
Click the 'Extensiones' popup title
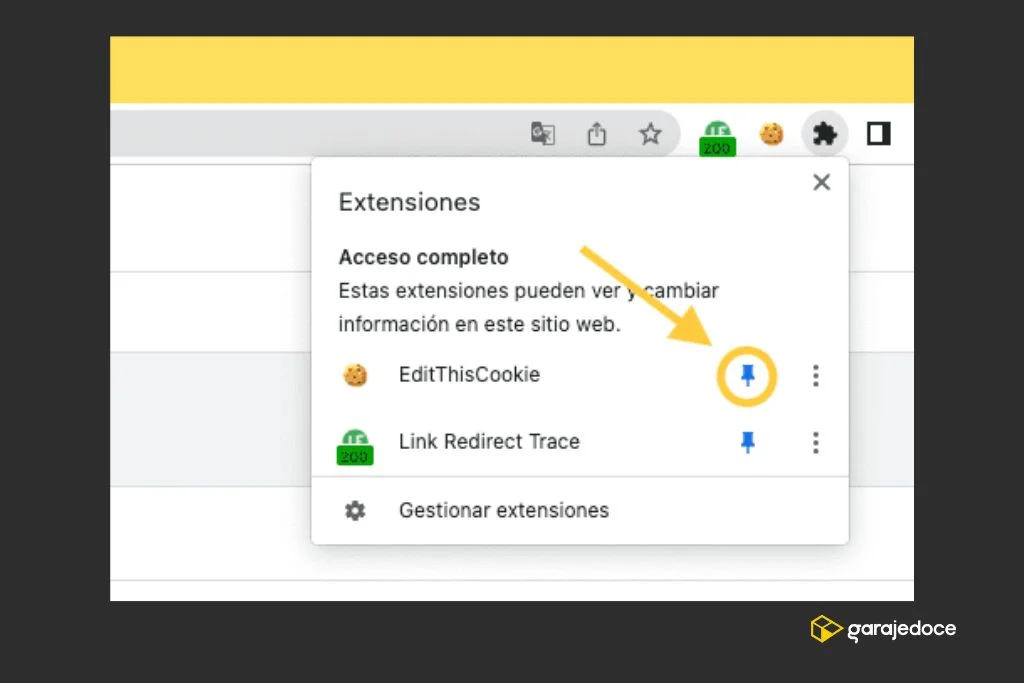pos(409,202)
